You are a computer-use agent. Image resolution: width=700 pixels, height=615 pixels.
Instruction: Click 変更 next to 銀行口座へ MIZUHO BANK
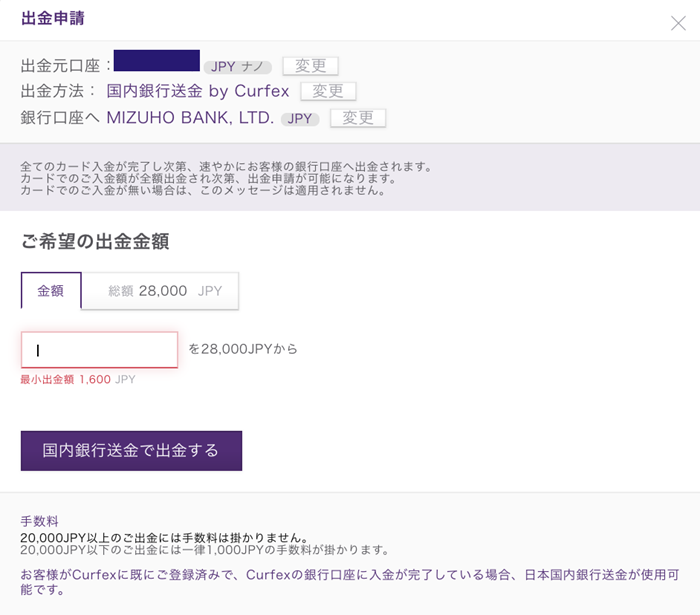click(358, 118)
